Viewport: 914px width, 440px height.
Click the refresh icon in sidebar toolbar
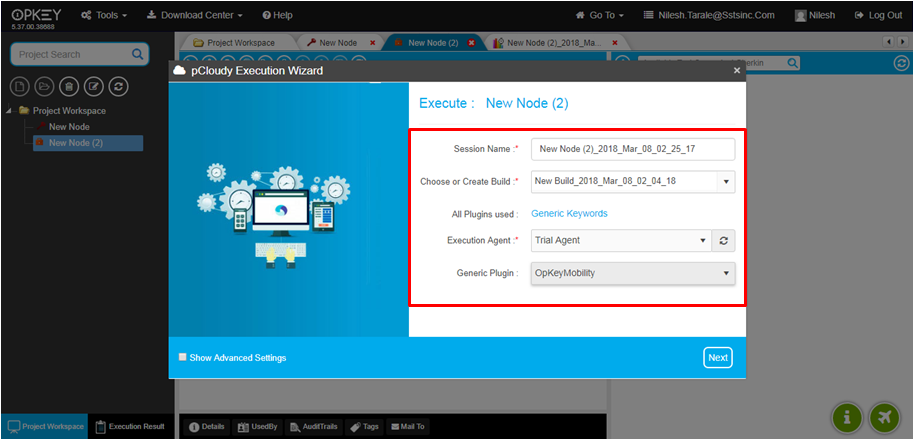coord(118,87)
